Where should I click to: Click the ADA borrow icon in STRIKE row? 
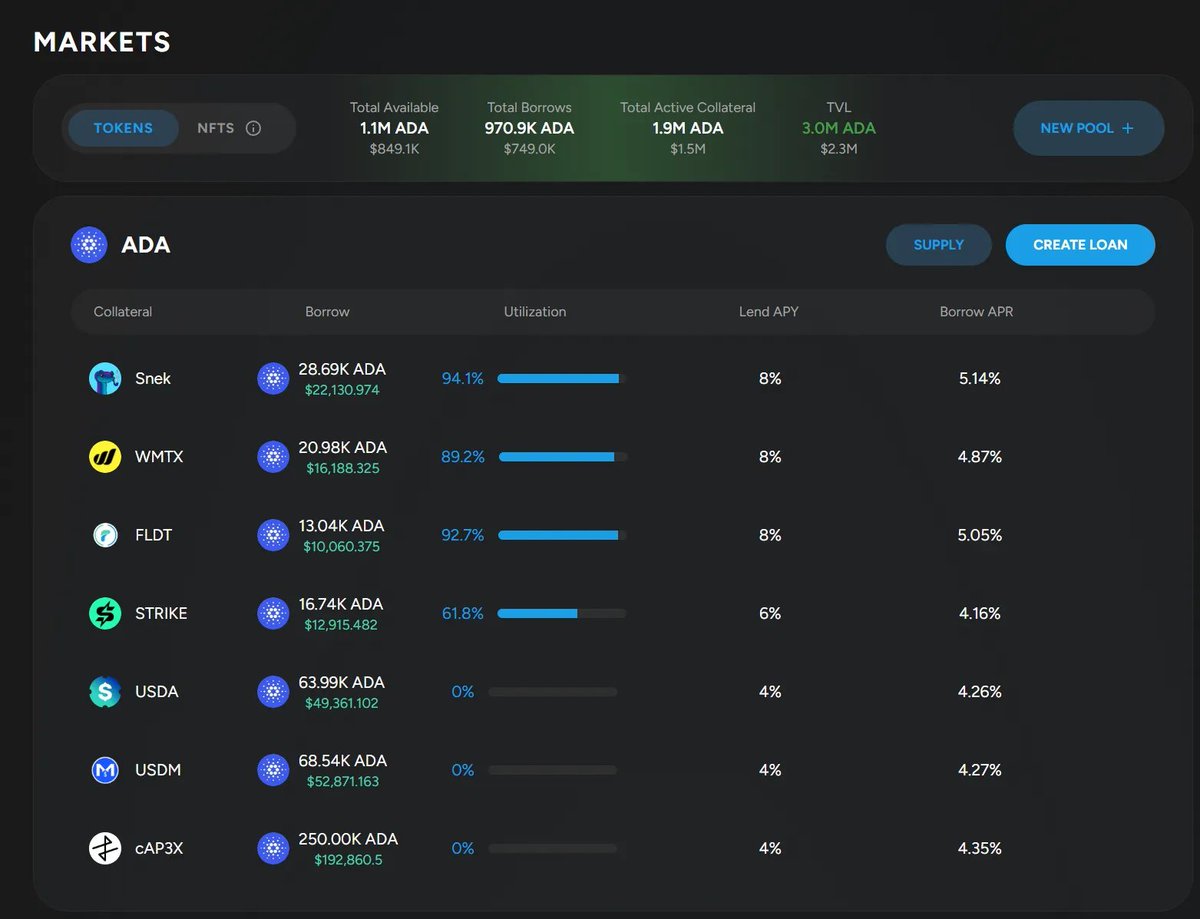[x=273, y=613]
